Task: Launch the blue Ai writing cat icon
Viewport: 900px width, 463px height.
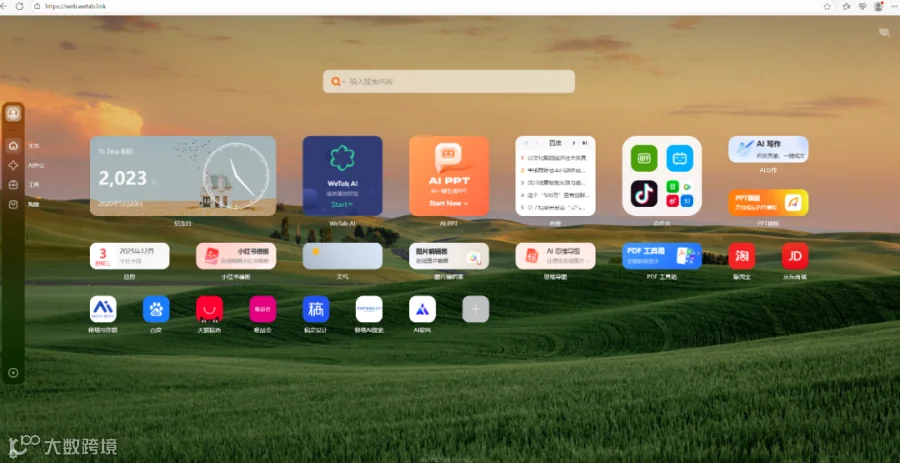Action: click(x=103, y=309)
